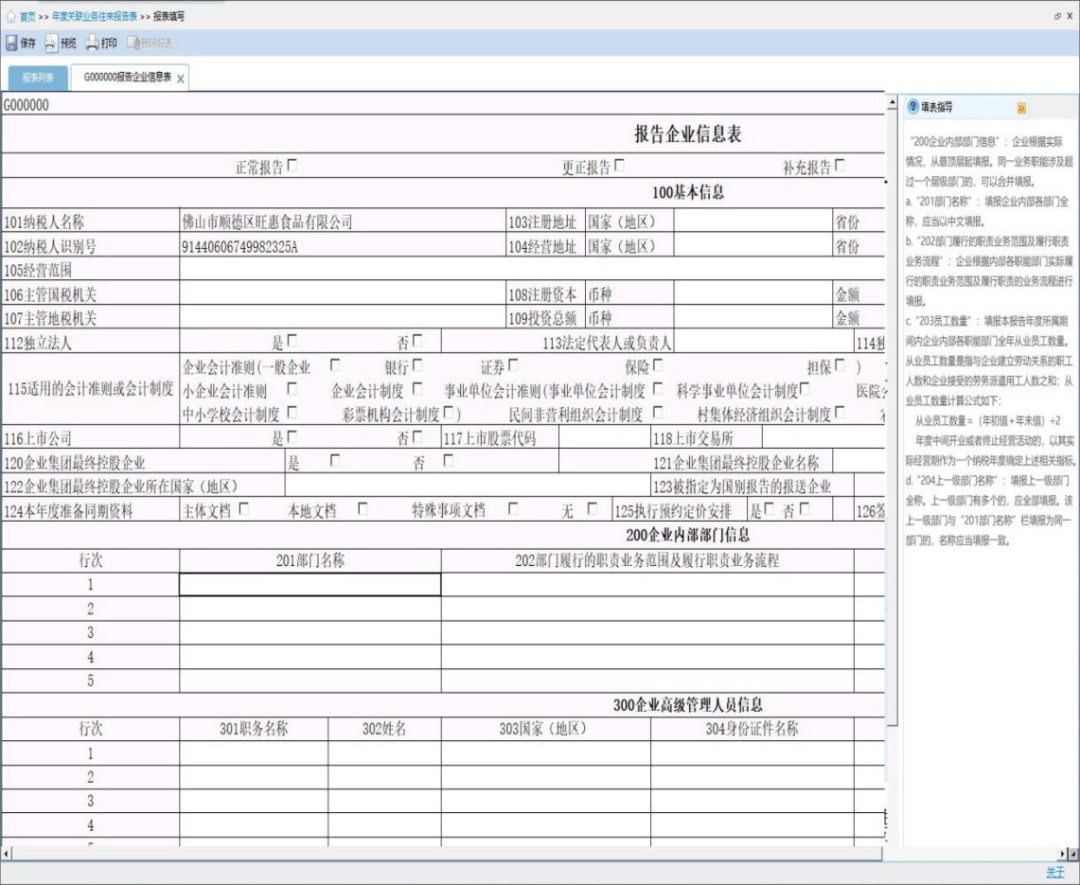This screenshot has height=885, width=1080.
Task: Click the restore window icon at top right
Action: (x=1057, y=16)
